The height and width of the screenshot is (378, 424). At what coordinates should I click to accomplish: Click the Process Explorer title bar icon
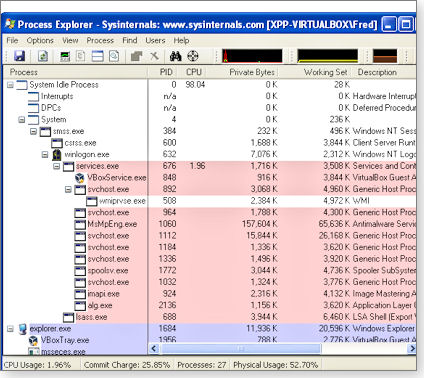point(10,24)
